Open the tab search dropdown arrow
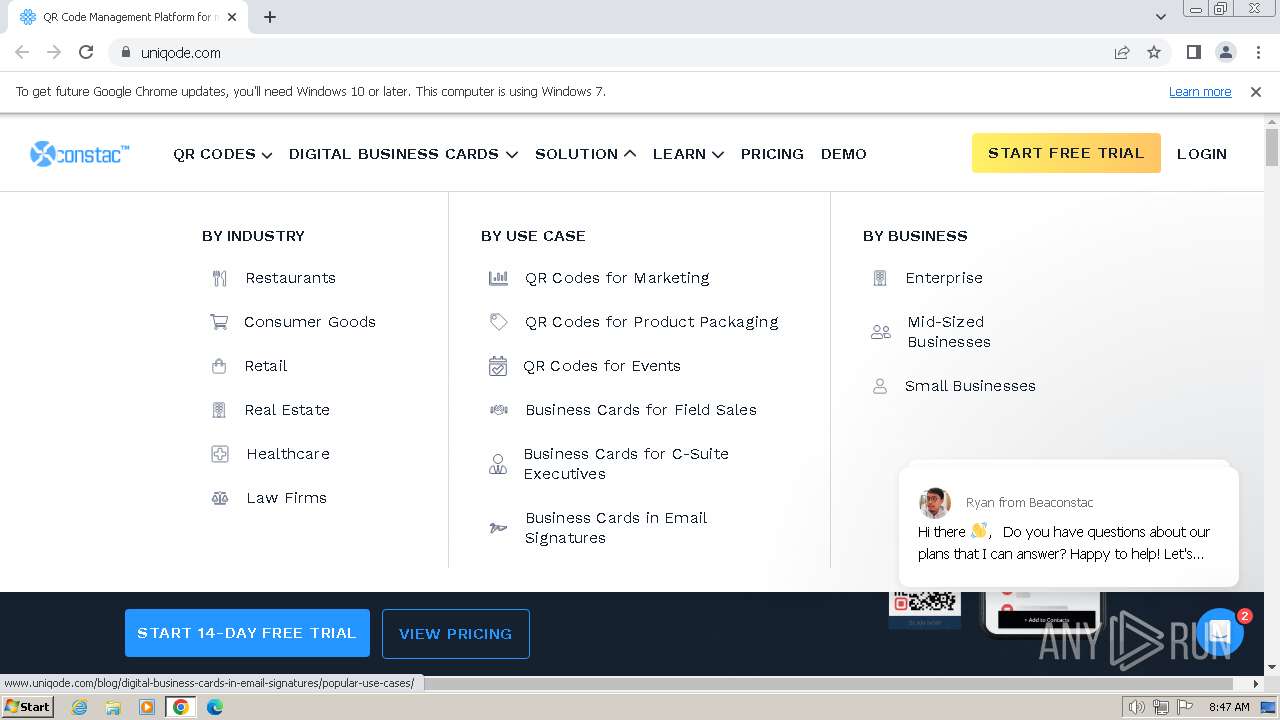The image size is (1280, 720). [1160, 17]
